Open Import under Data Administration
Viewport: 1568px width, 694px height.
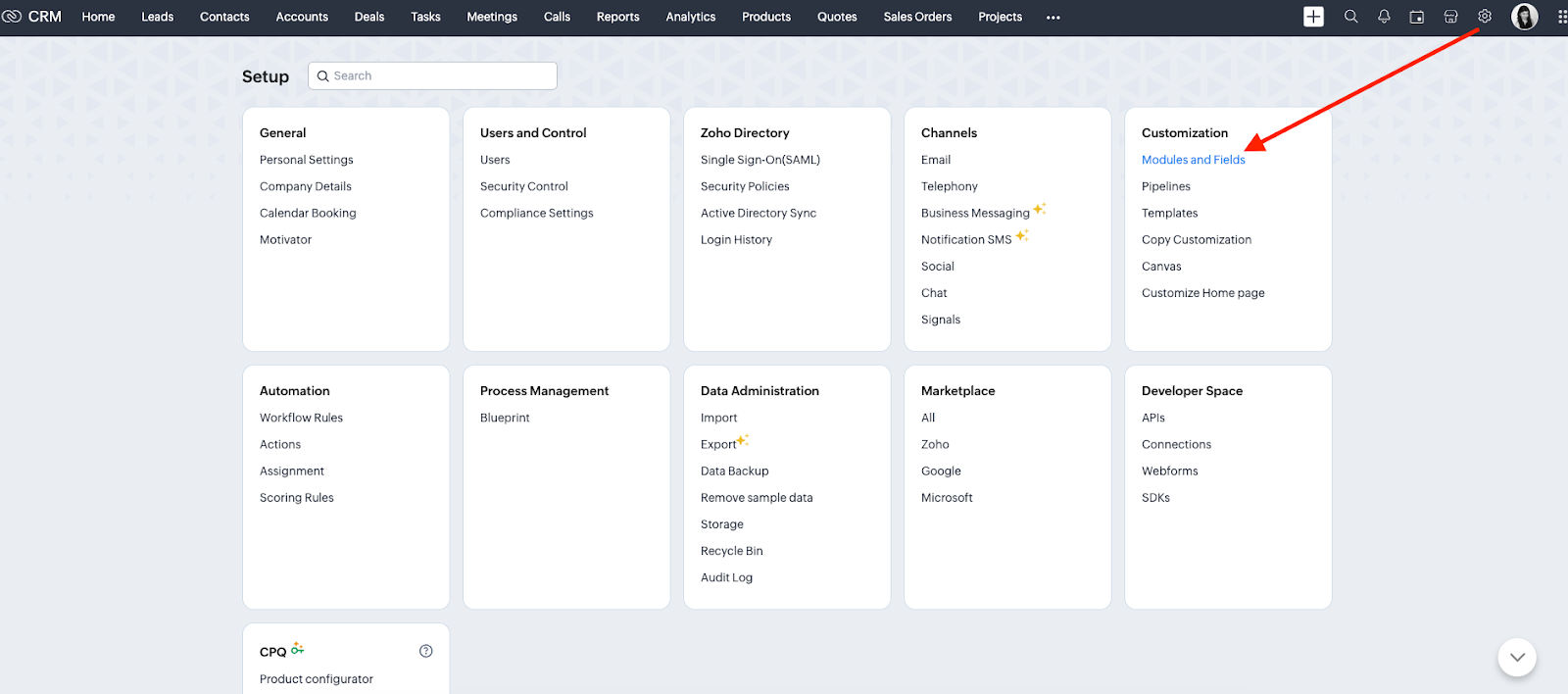click(718, 418)
